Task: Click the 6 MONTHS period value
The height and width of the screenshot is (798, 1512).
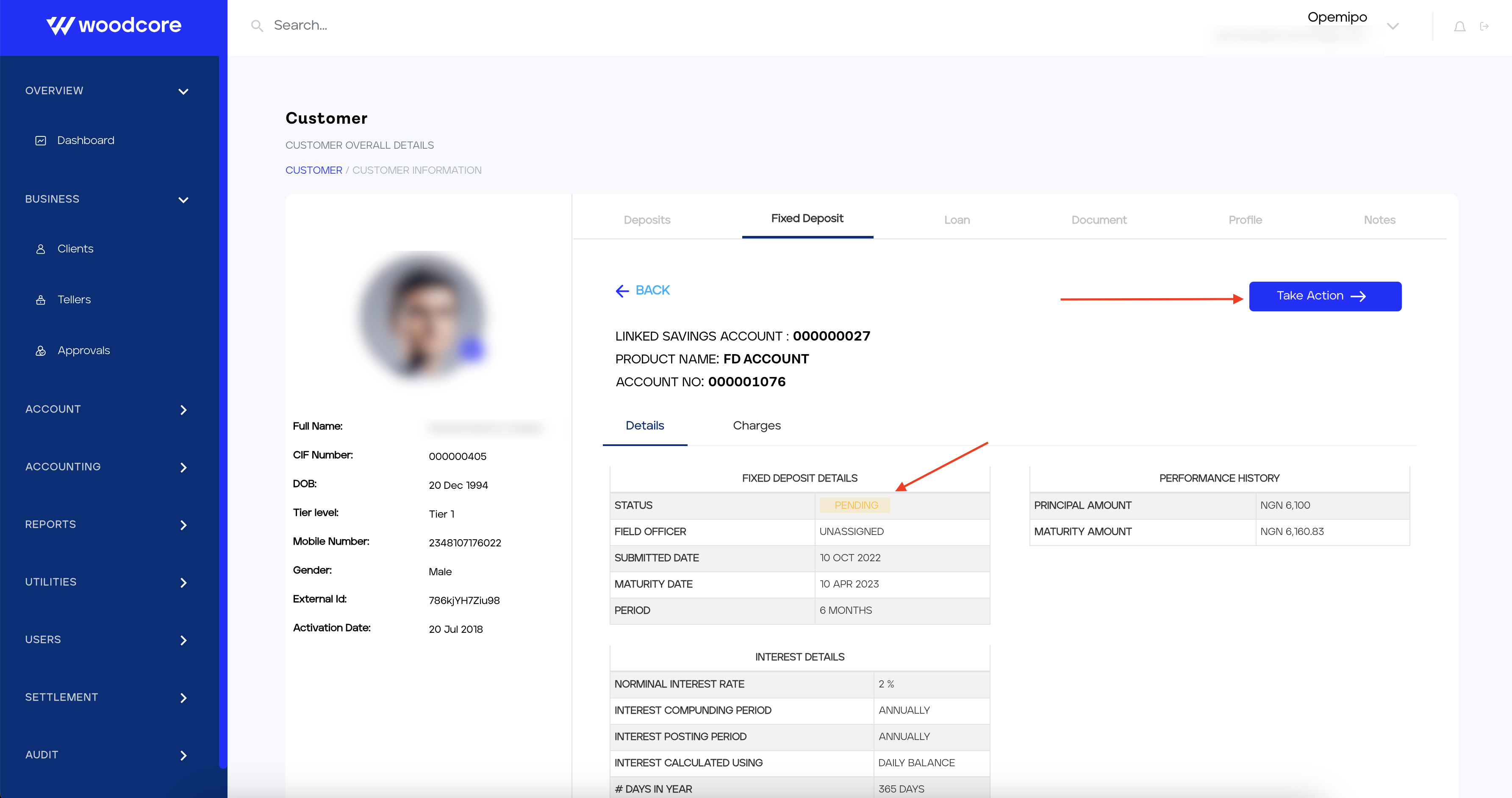Action: (845, 610)
